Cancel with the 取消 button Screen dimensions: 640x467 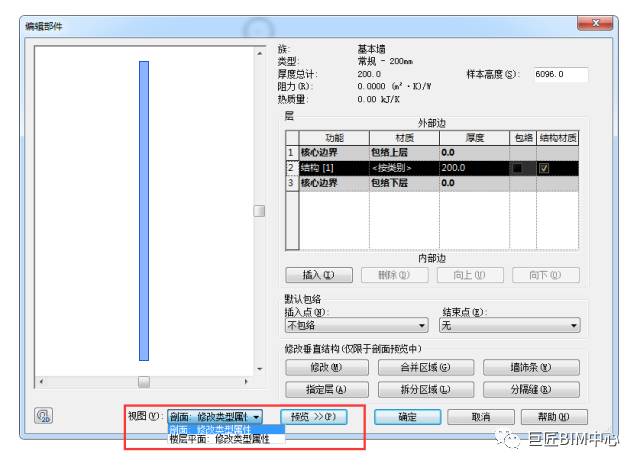coord(481,417)
